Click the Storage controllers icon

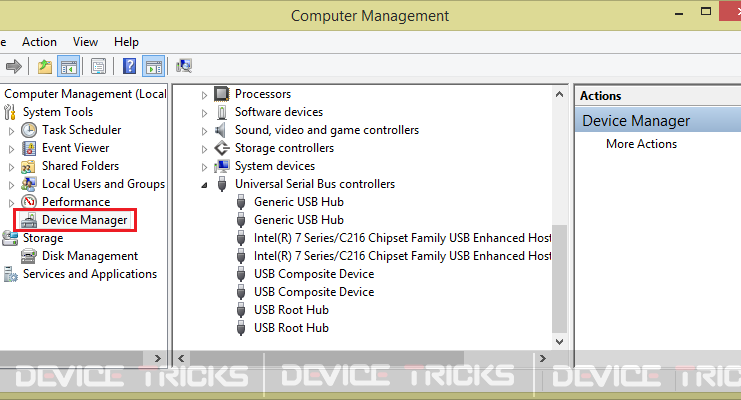click(222, 148)
